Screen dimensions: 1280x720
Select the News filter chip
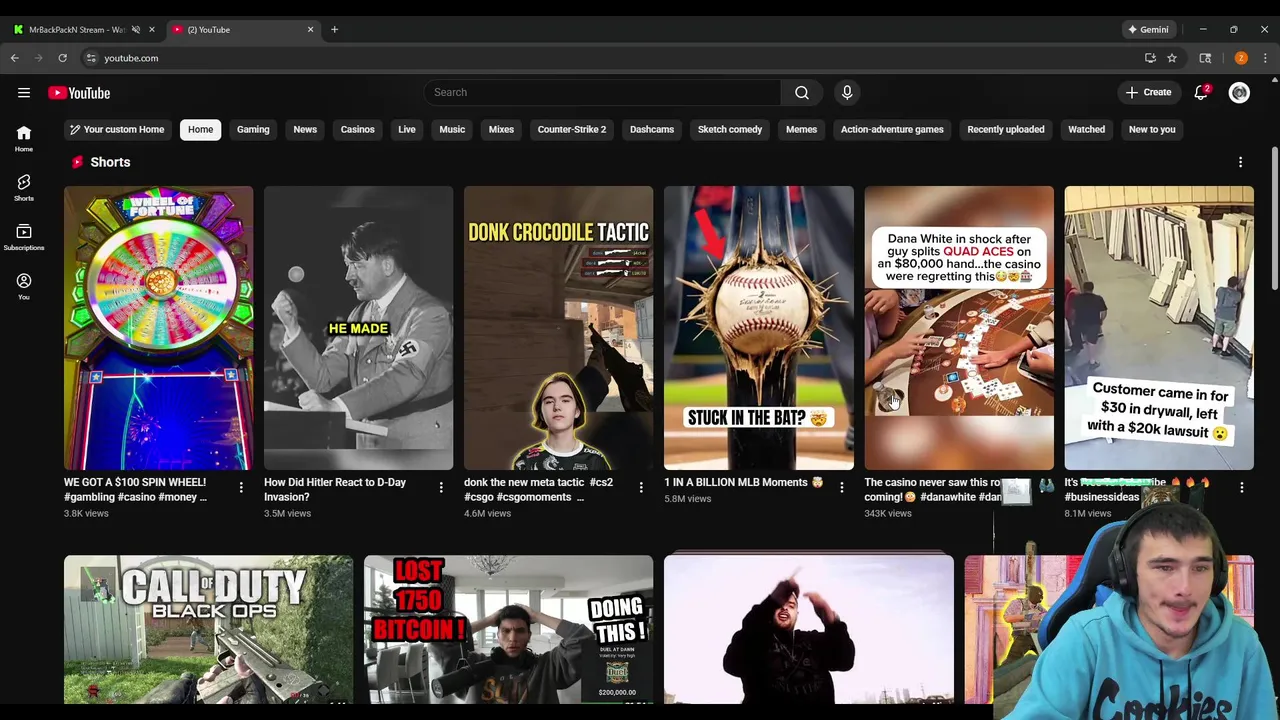(305, 129)
